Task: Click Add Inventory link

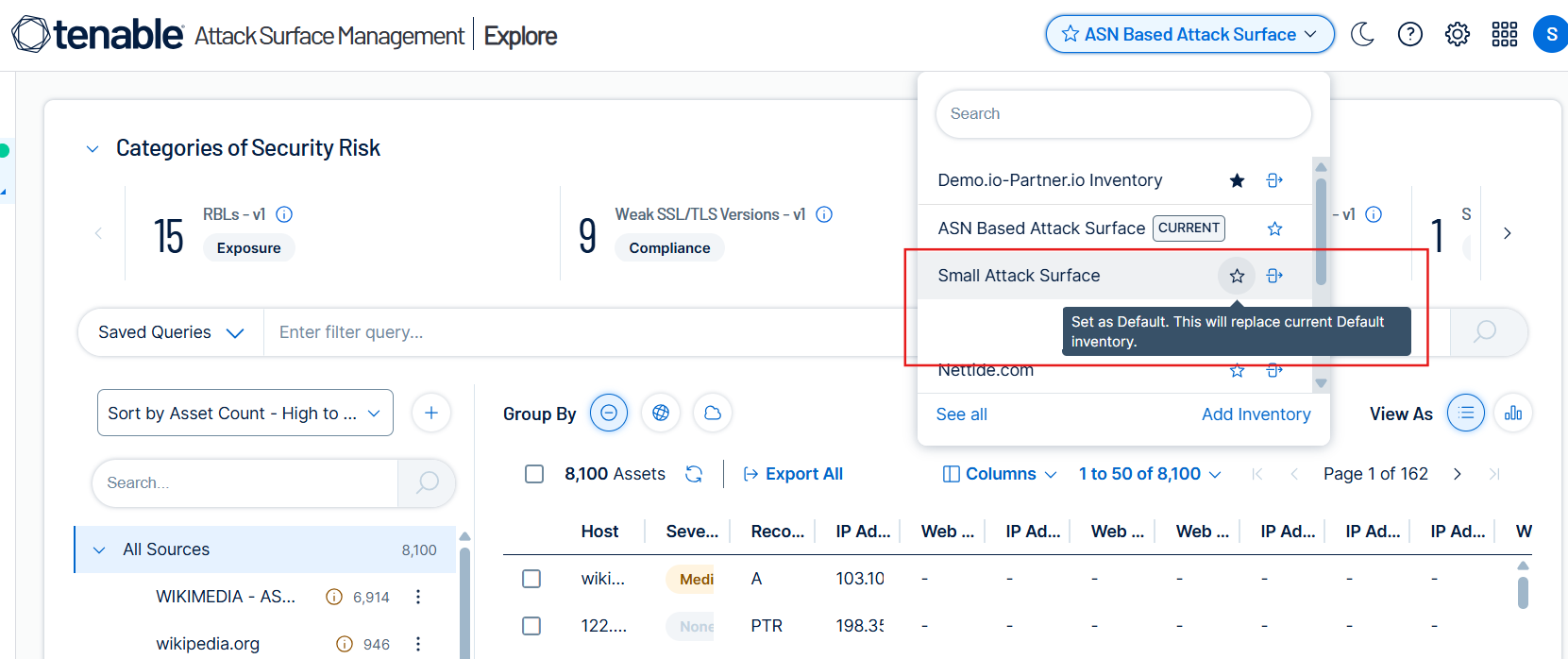Action: [1256, 414]
